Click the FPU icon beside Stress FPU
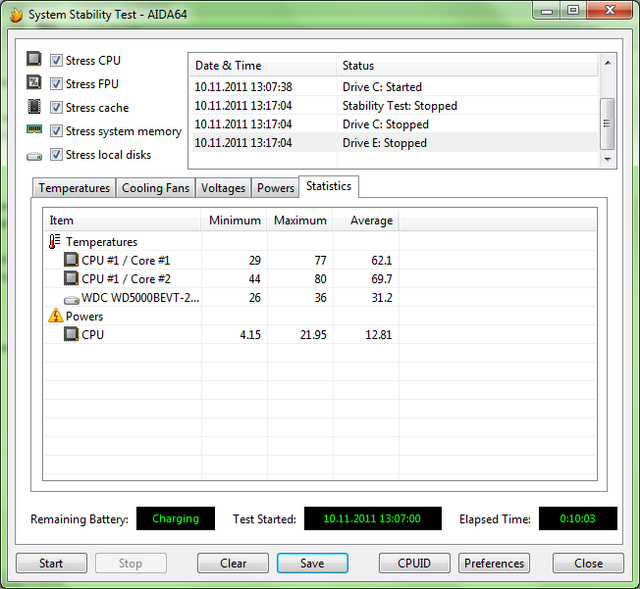The height and width of the screenshot is (589, 640). pyautogui.click(x=34, y=84)
